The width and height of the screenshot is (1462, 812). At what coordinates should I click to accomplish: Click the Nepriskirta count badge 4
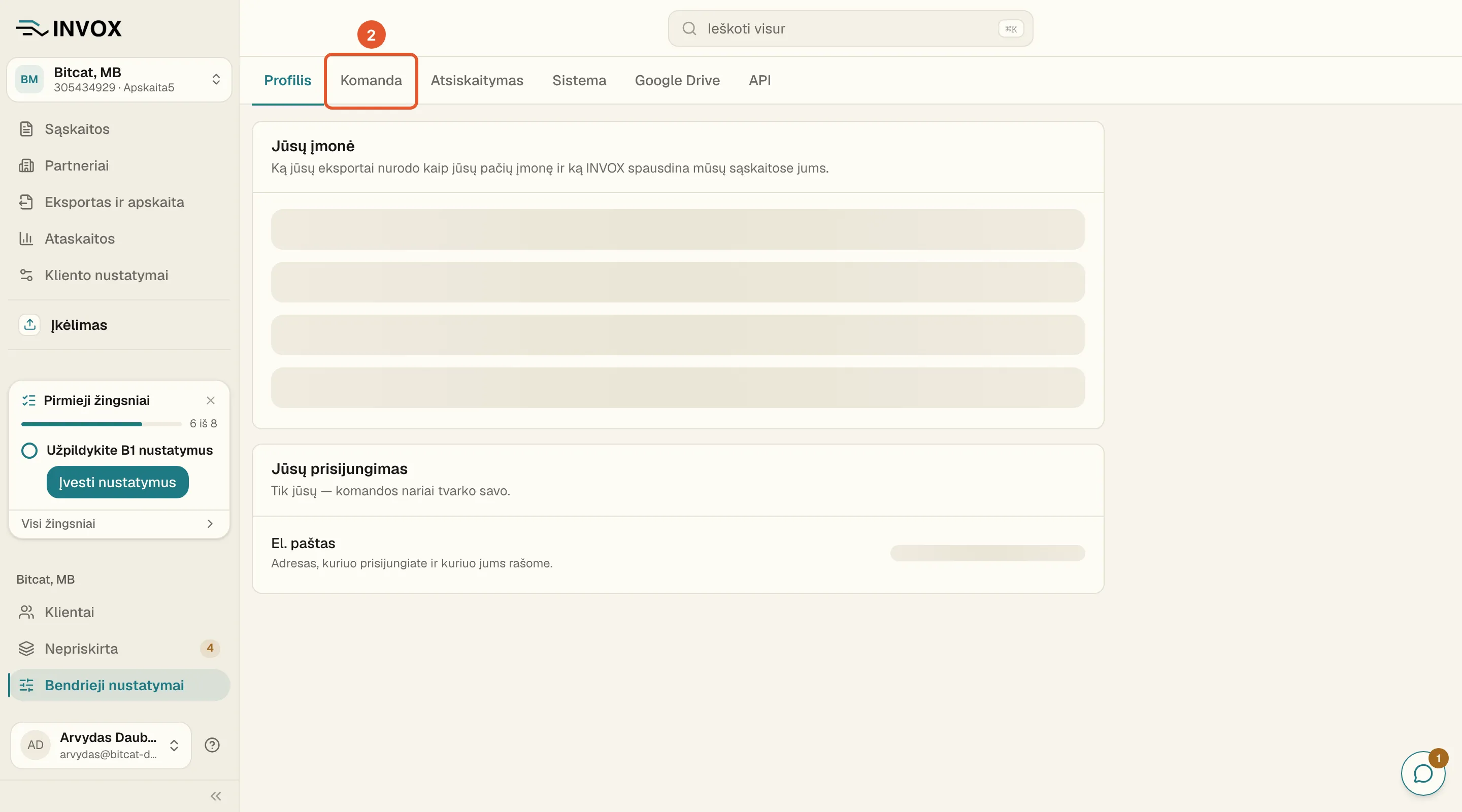210,648
